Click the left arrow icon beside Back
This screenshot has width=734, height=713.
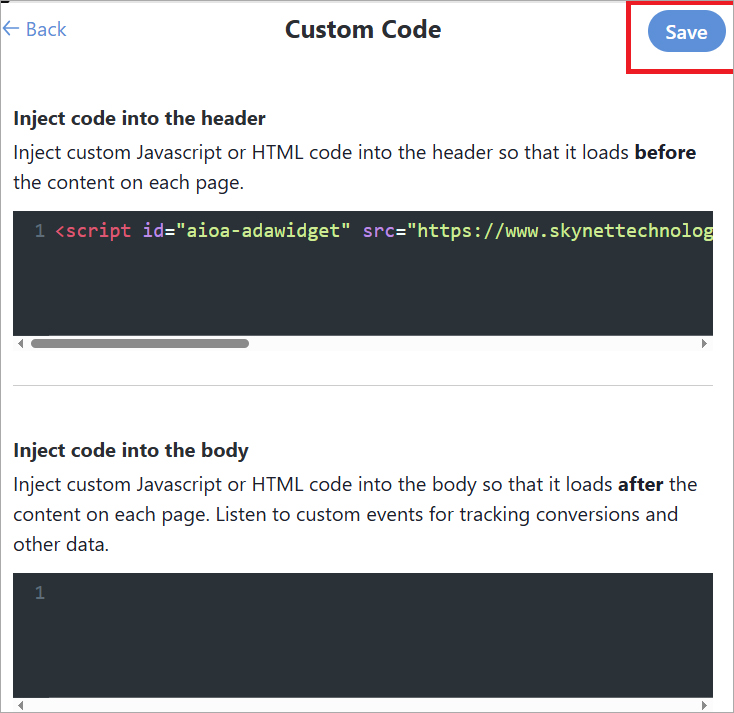pos(11,29)
